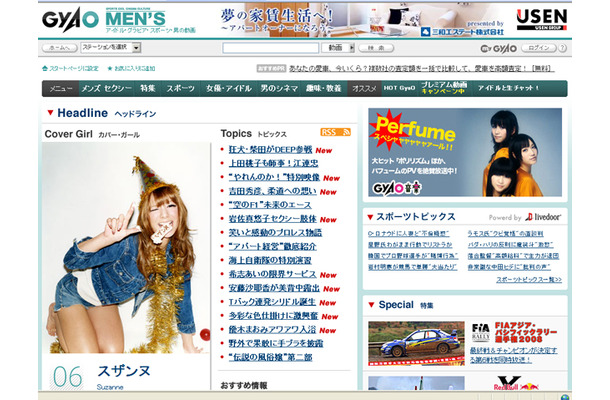610x400 pixels.
Task: Click the house icon beside スタートページに設定
Action: pos(45,68)
